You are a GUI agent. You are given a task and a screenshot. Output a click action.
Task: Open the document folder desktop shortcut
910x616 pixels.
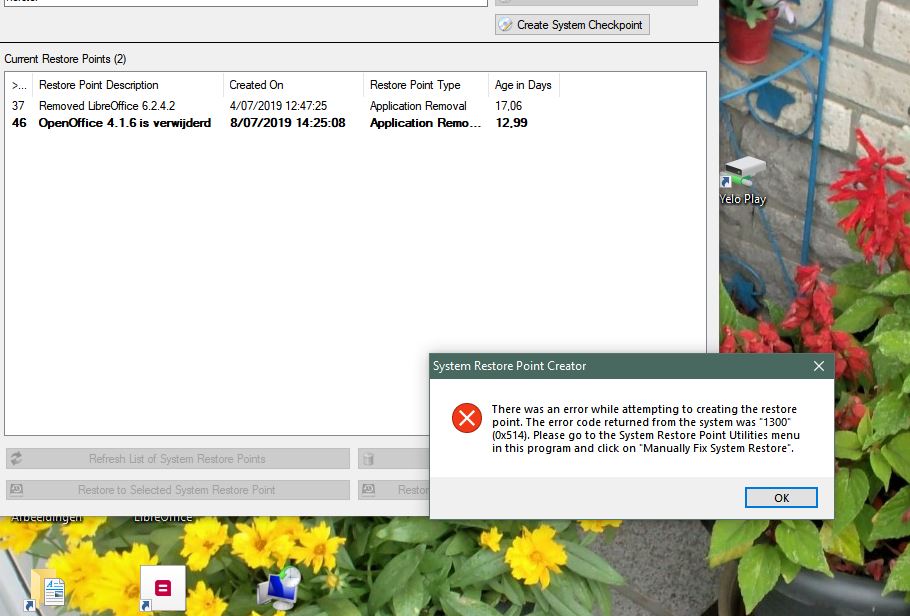point(47,590)
